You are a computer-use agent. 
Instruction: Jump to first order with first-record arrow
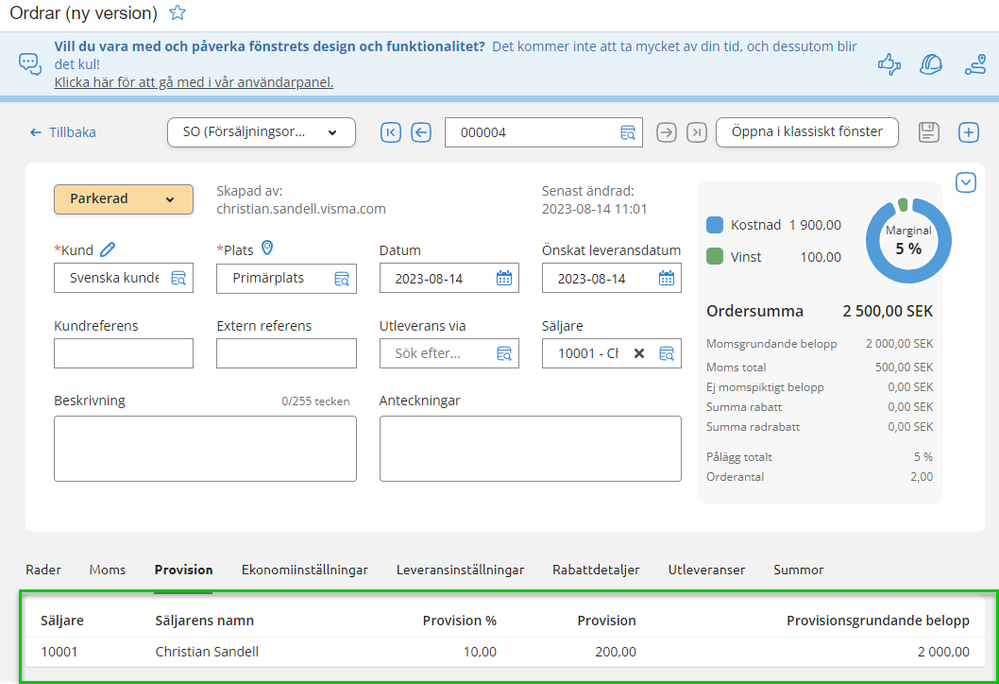[391, 132]
